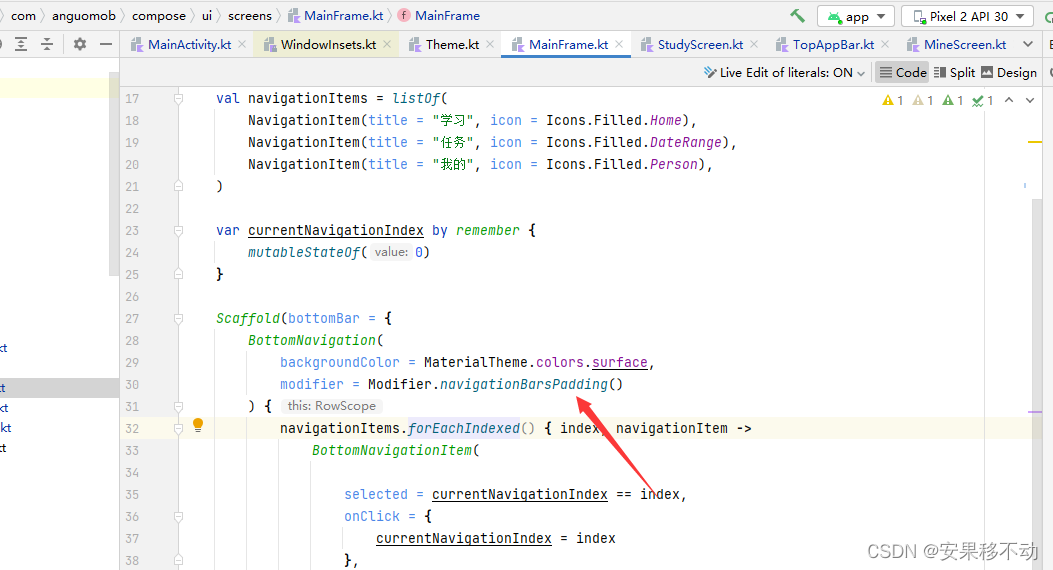1053x570 pixels.
Task: Close the StudyScreen.kt tab
Action: 754,44
